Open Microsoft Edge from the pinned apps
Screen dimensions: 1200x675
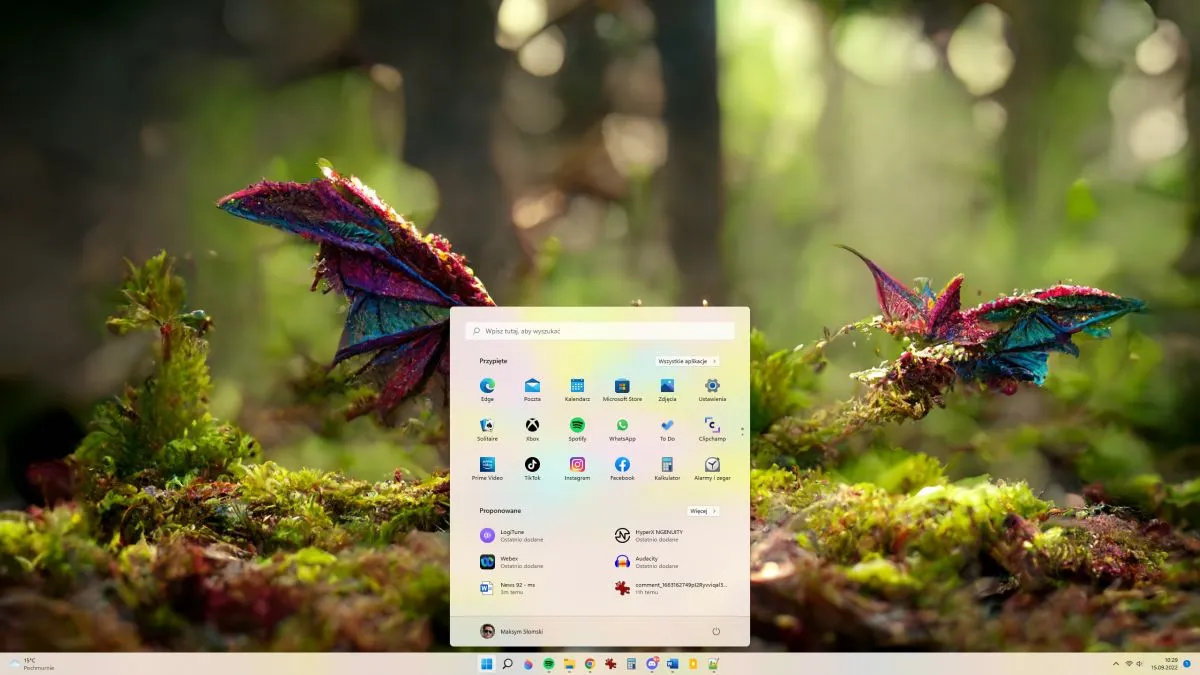486,387
